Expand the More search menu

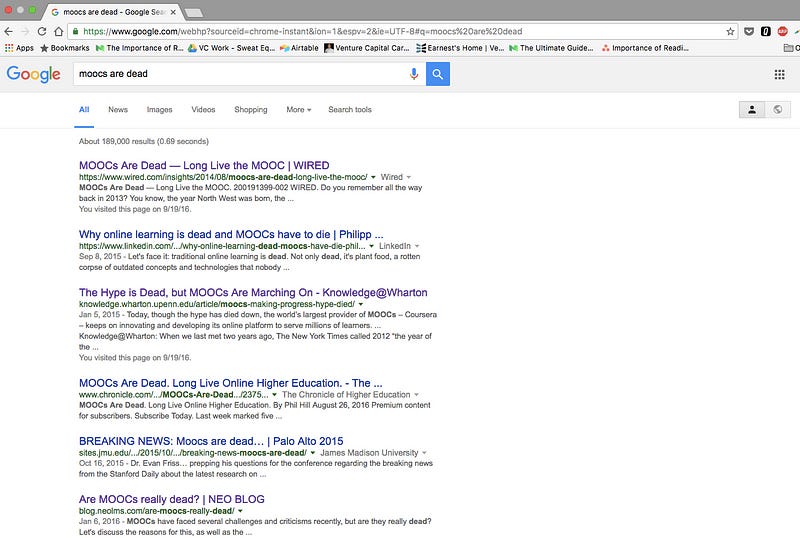[x=298, y=110]
